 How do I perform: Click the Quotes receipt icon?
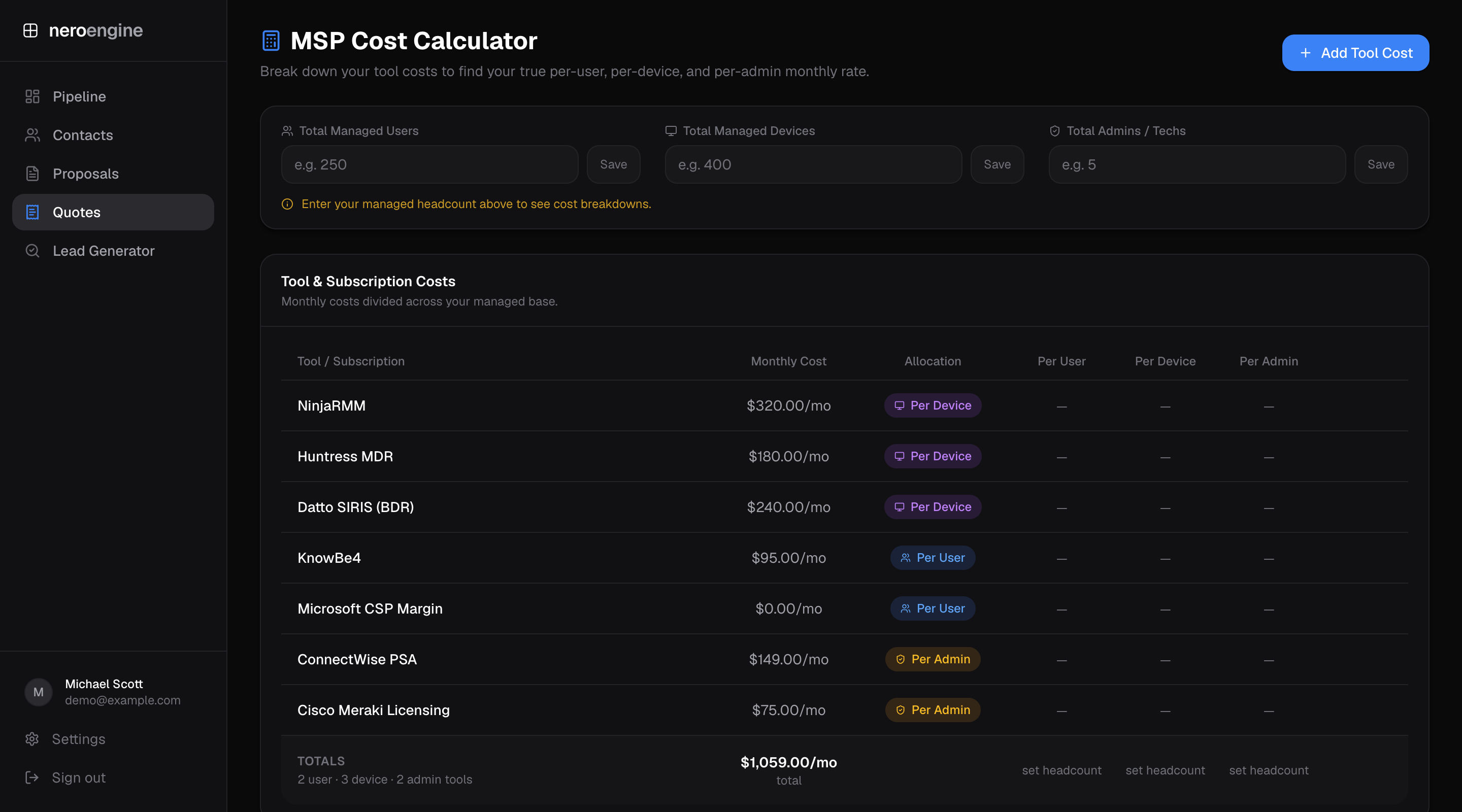click(32, 212)
